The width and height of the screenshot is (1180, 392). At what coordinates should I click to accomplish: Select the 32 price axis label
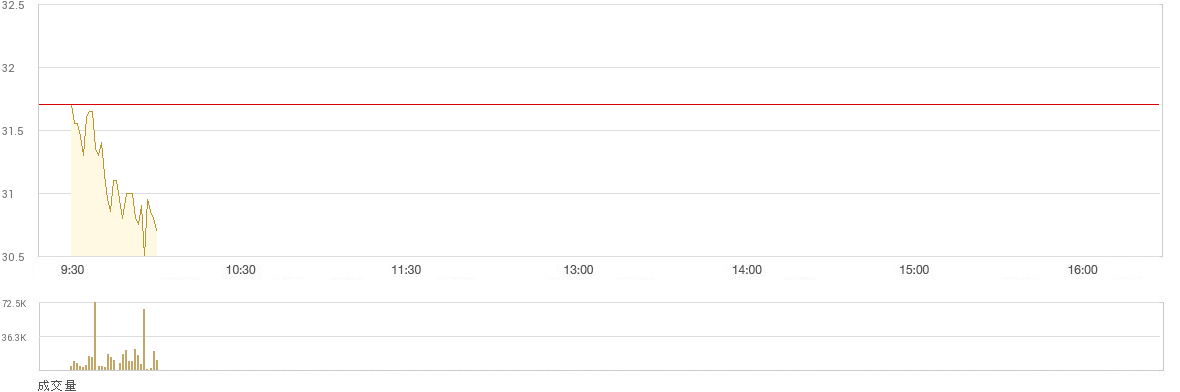(9, 68)
